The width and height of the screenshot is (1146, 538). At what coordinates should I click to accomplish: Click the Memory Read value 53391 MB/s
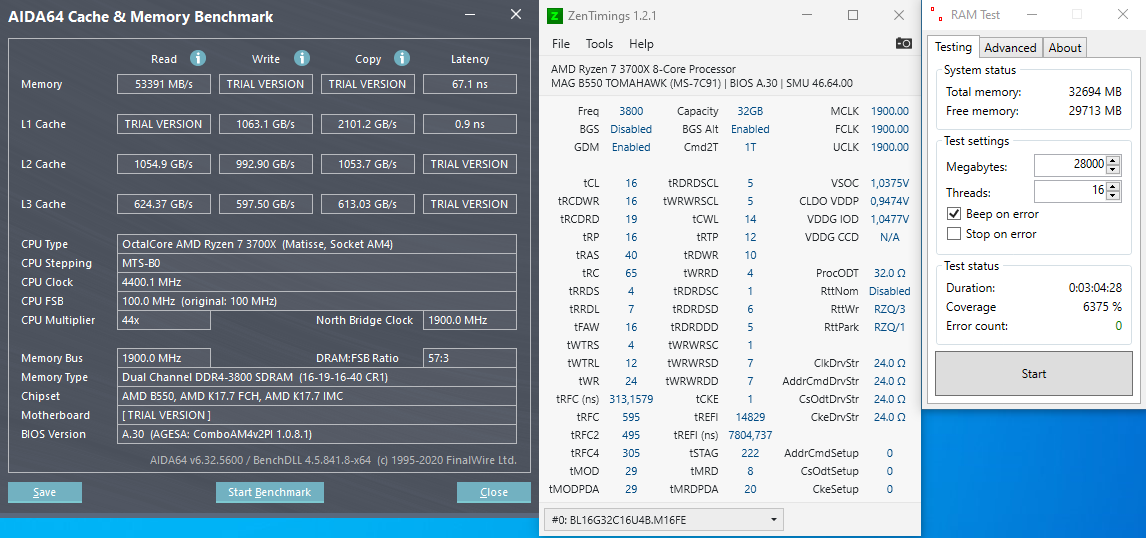tap(164, 84)
